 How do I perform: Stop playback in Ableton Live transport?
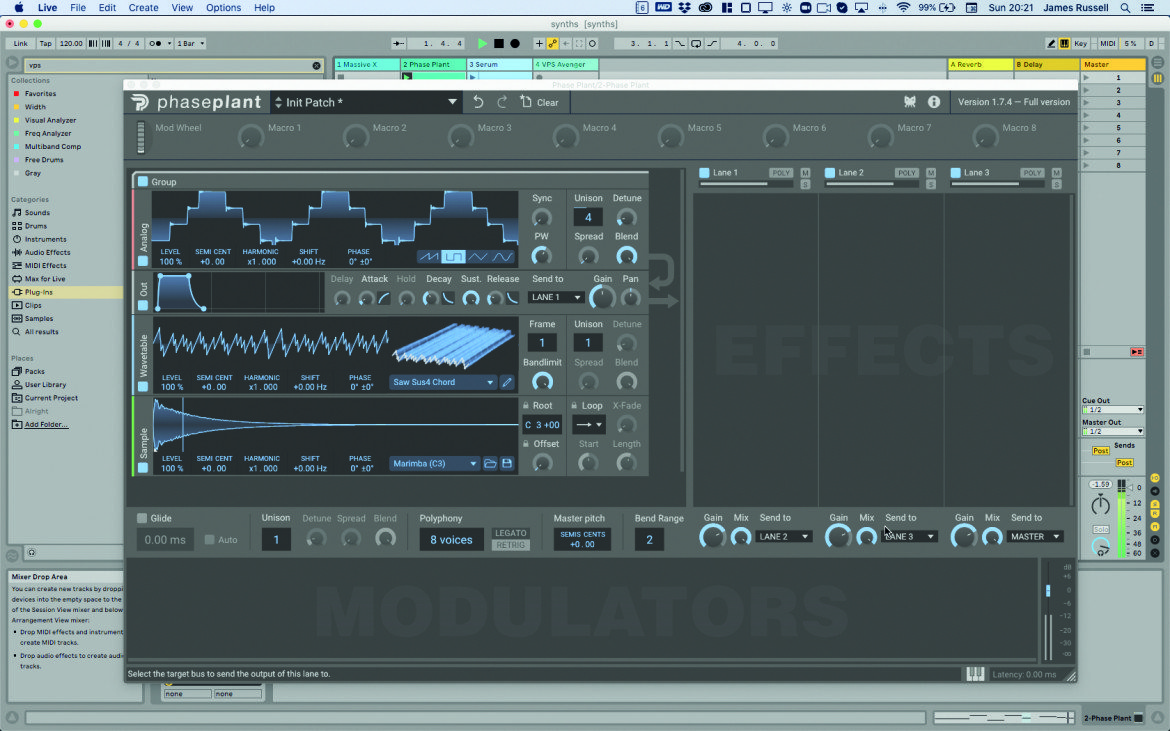pyautogui.click(x=498, y=43)
